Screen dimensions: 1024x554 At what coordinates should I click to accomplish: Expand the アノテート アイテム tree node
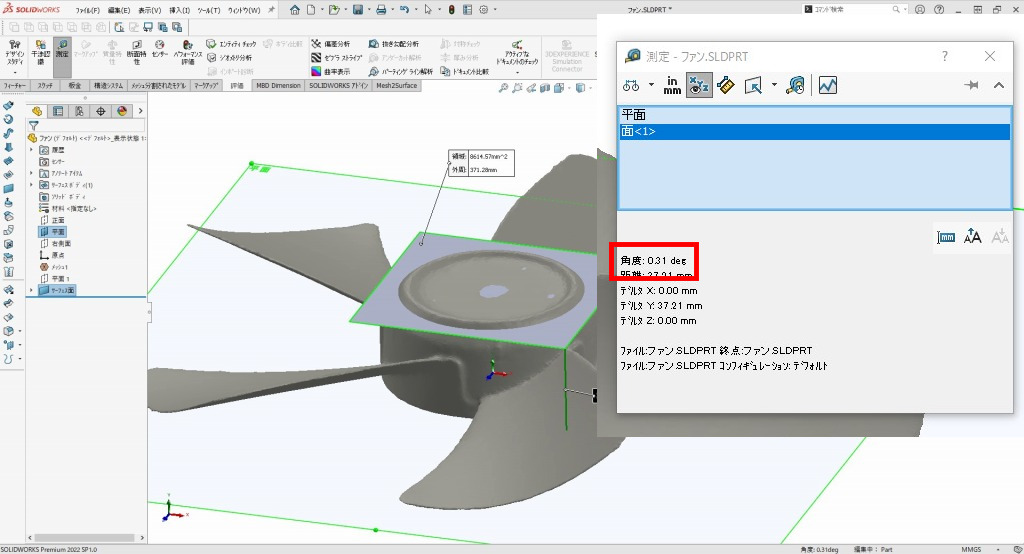pos(31,174)
